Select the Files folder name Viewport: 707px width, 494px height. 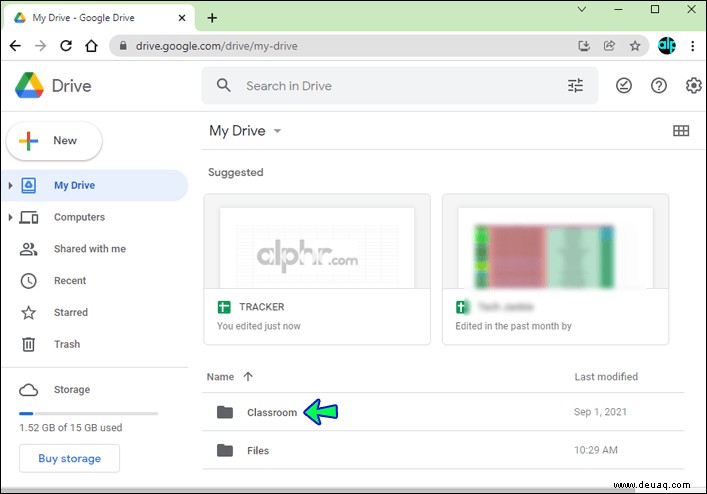point(258,450)
